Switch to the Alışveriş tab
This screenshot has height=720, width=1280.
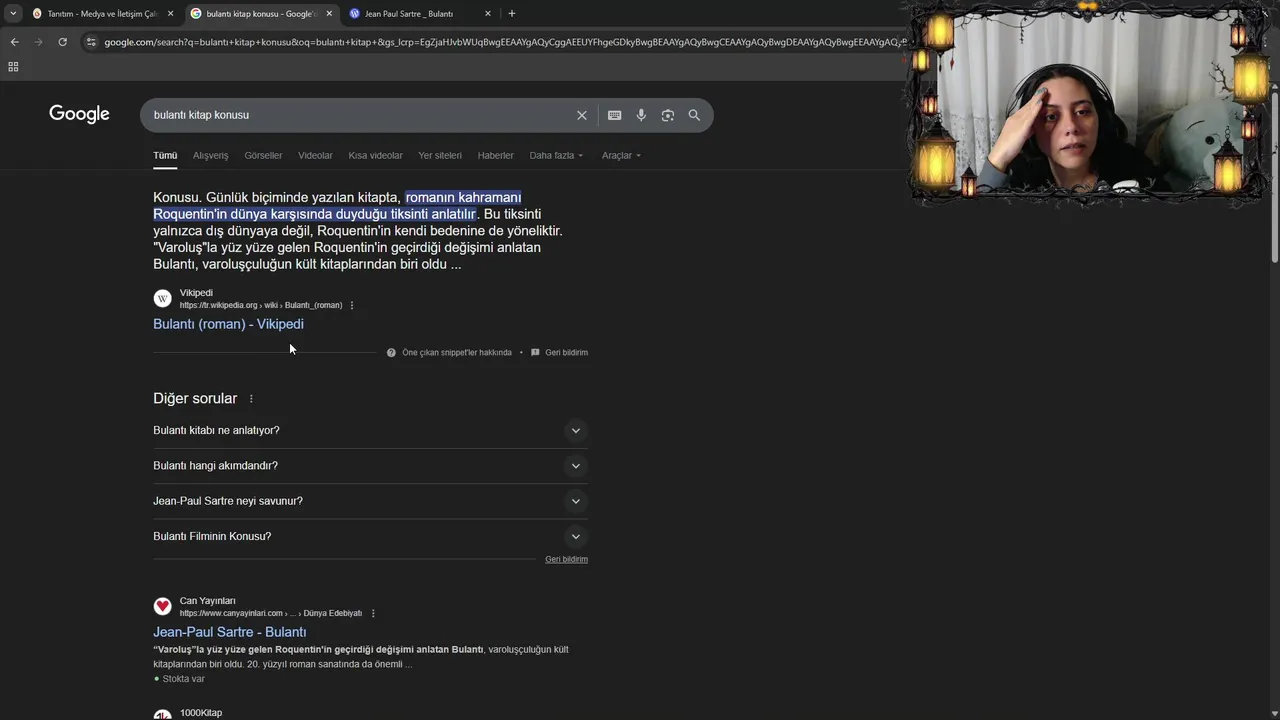pos(210,156)
